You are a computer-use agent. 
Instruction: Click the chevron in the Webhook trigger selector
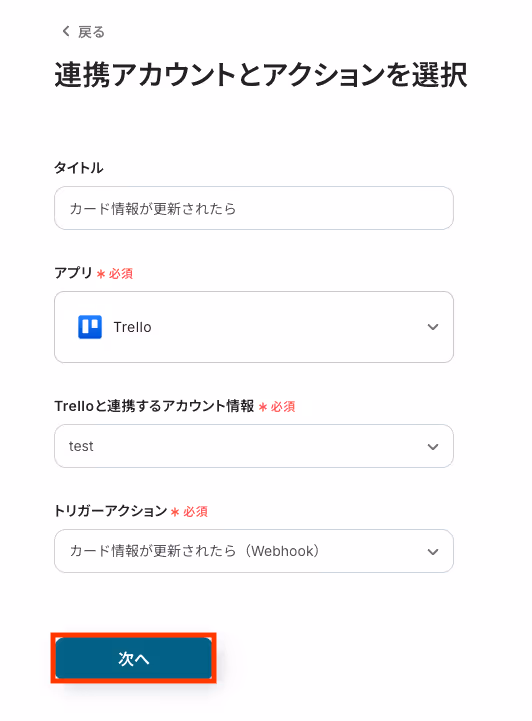point(433,551)
